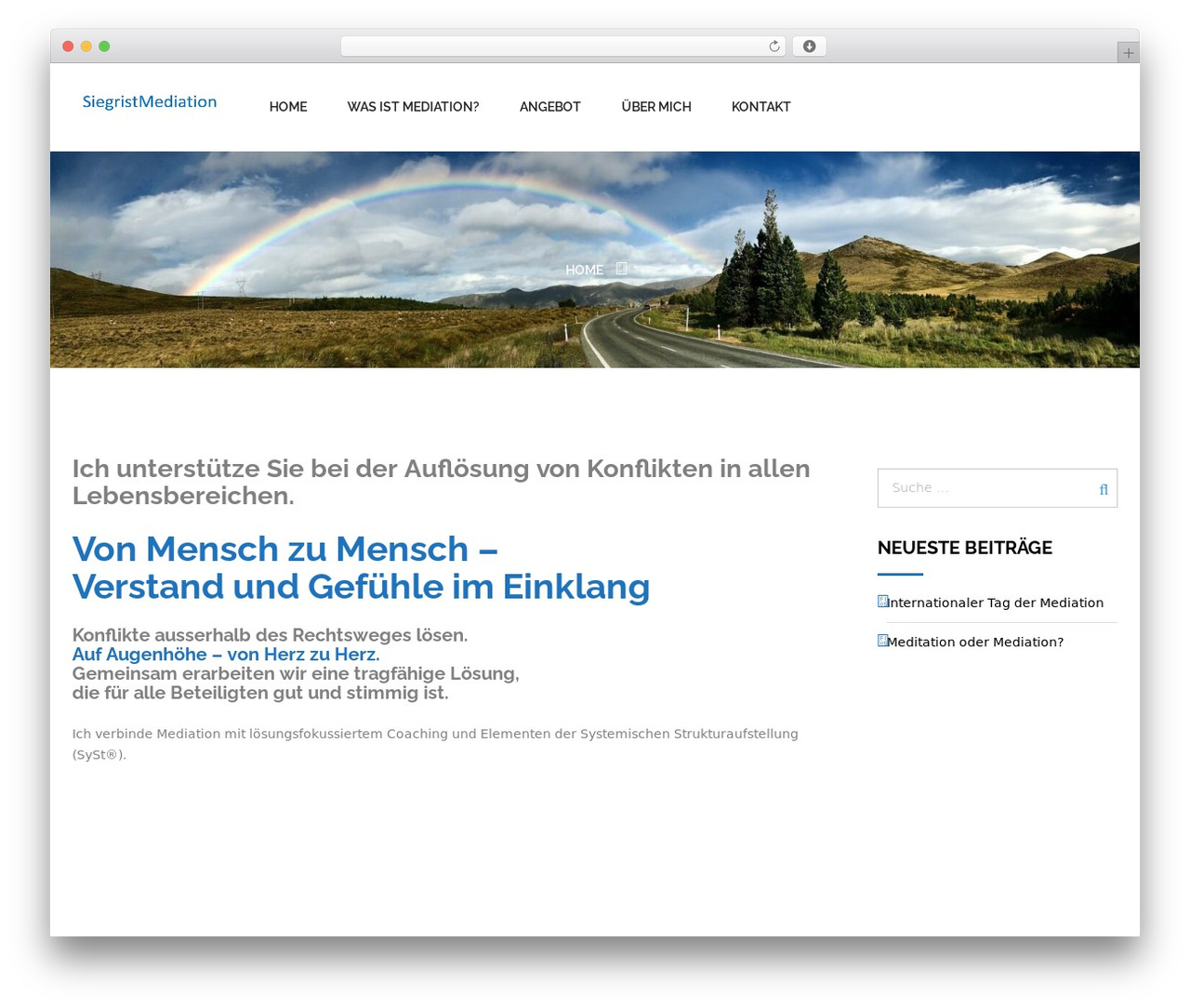Click text 'die für alle Beteiligten gut und stimmig ist.'

pos(260,693)
